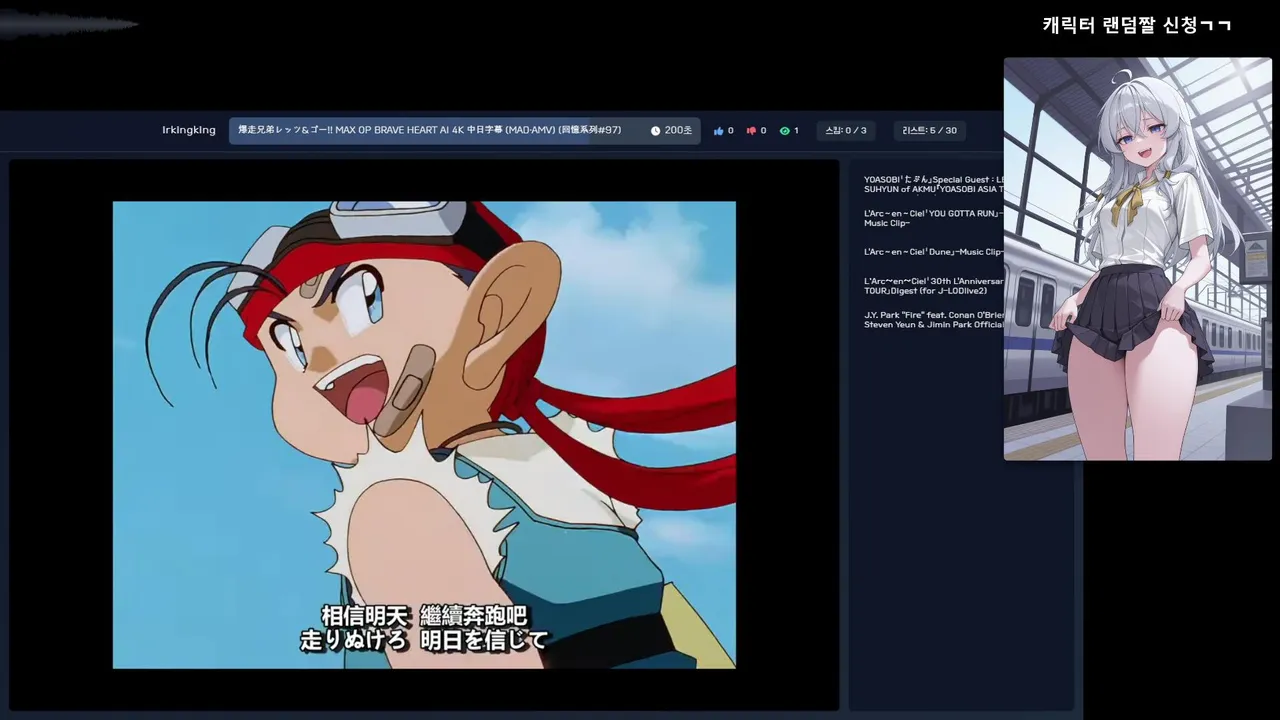Image resolution: width=1280 pixels, height=720 pixels.
Task: Click the thumbs-up like icon
Action: click(x=718, y=131)
